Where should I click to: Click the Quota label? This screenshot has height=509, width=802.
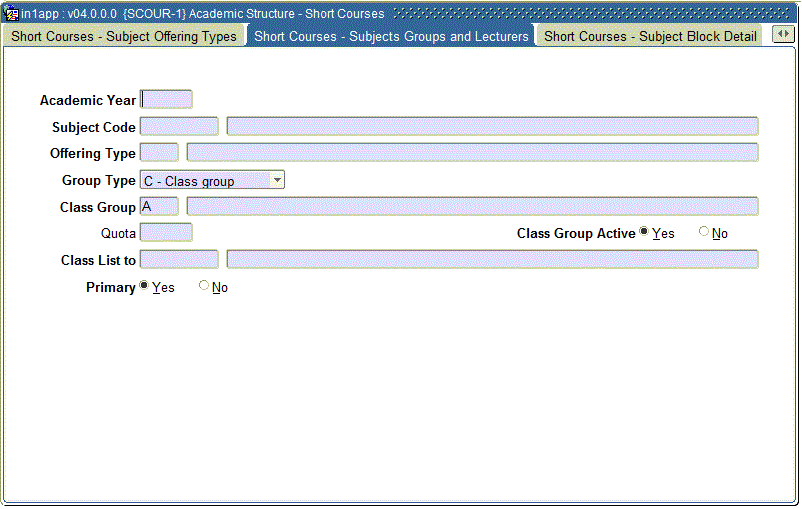(x=118, y=234)
